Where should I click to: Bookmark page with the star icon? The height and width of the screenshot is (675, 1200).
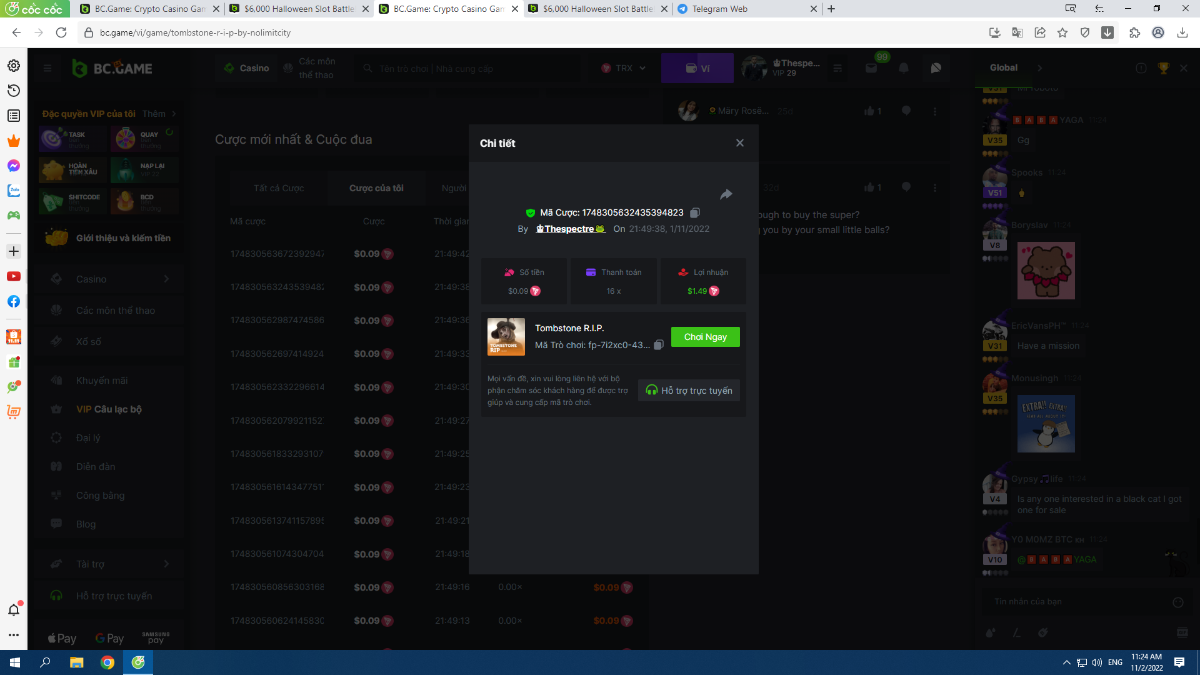tap(1062, 32)
